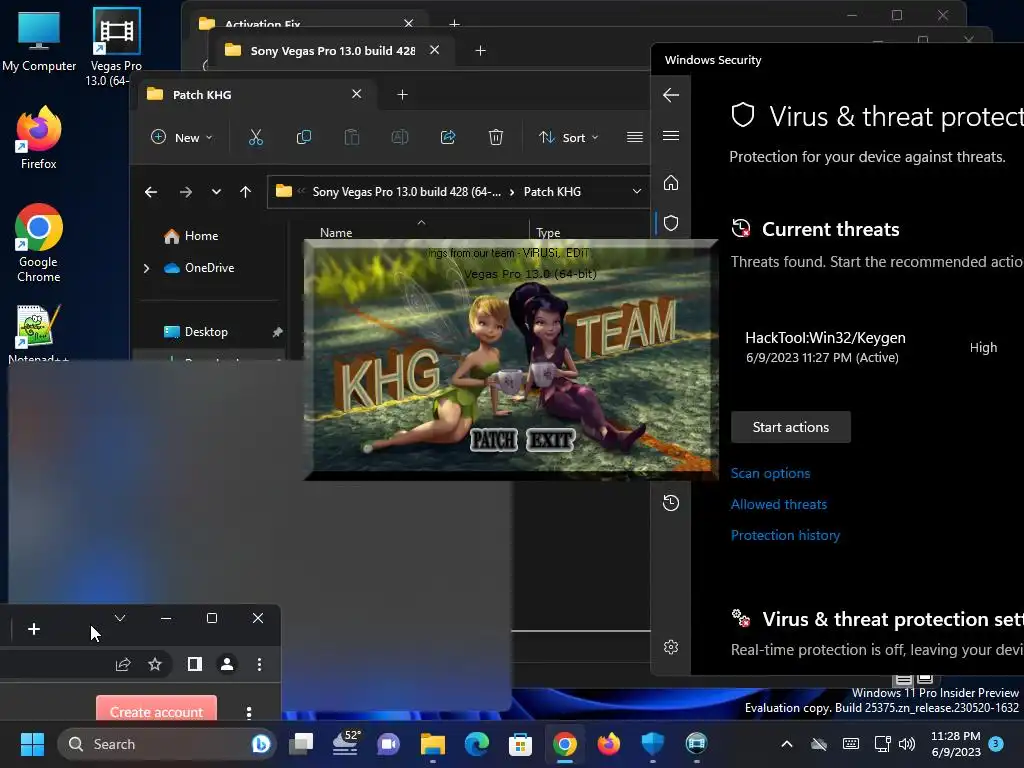Select OneDrive in navigation pane
This screenshot has width=1024, height=768.
coord(209,268)
